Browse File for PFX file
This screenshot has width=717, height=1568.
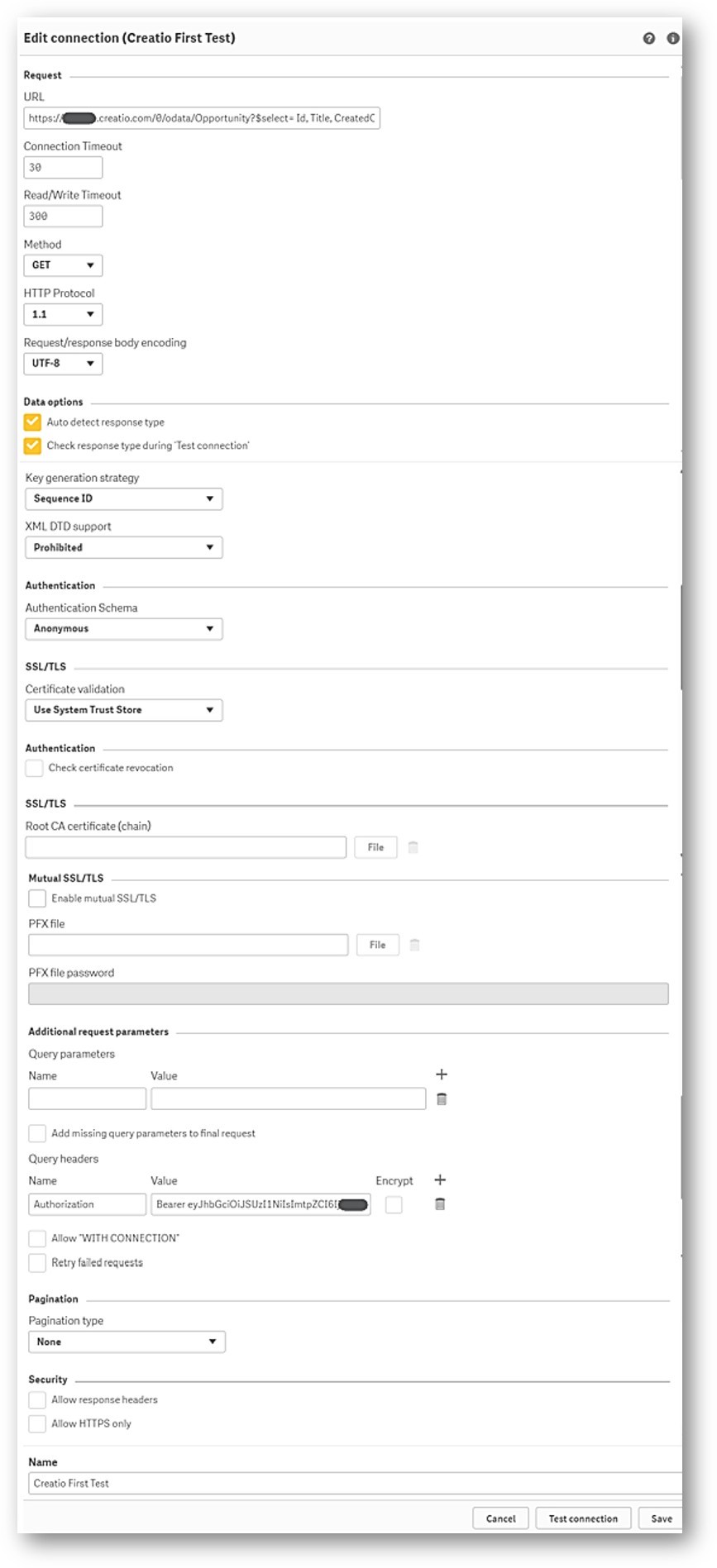pos(378,945)
